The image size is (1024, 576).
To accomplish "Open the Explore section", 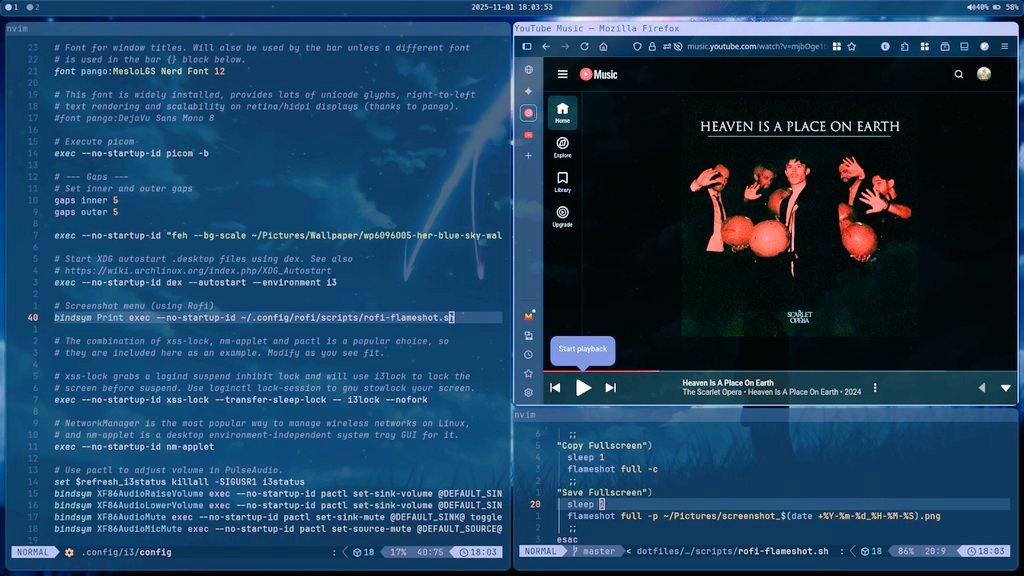I will pyautogui.click(x=562, y=148).
